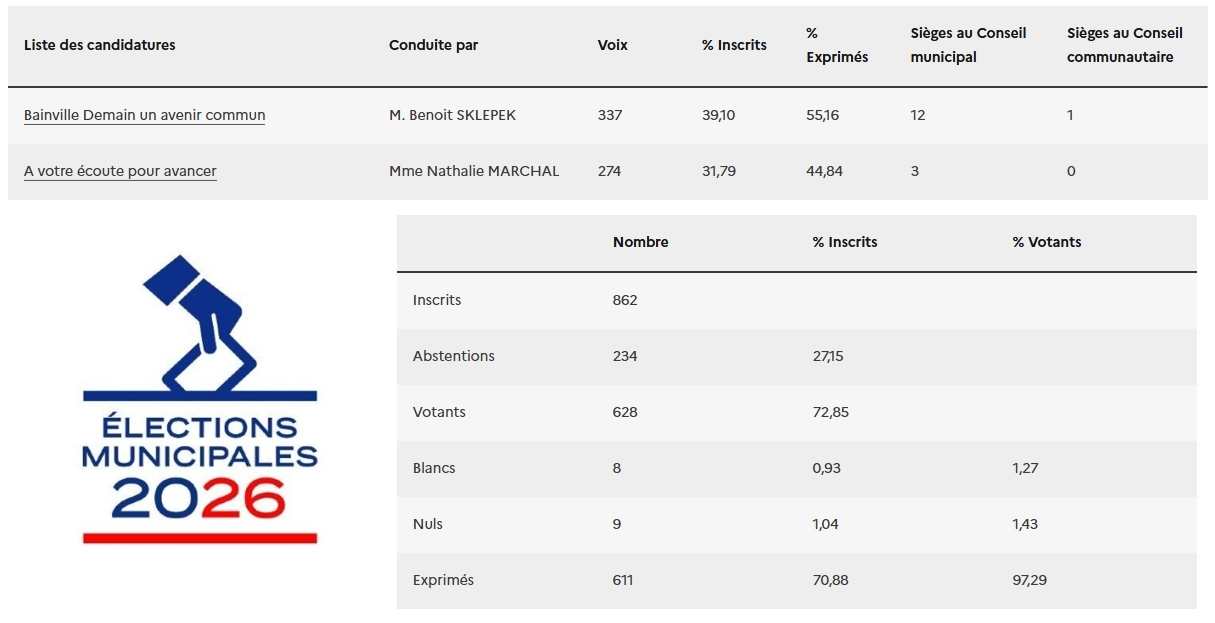Viewport: 1215px width, 623px height.
Task: Click the Nombre column header
Action: [640, 242]
